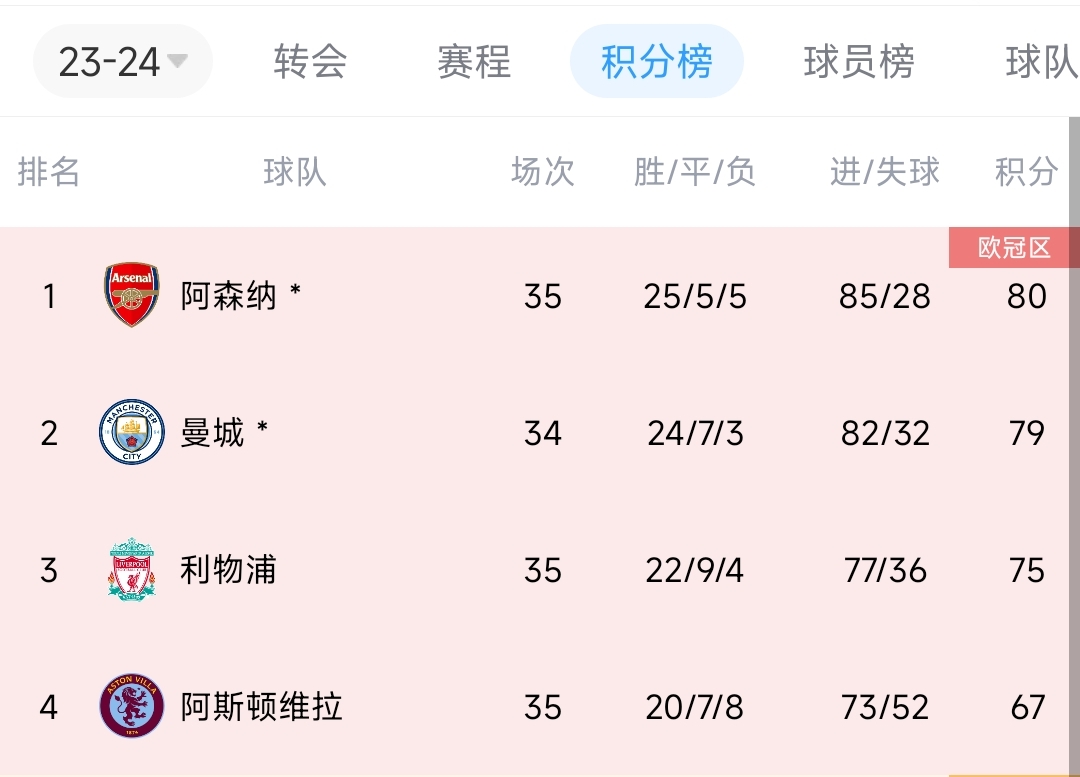The image size is (1080, 777).
Task: Select the 积分榜 tab
Action: coord(656,62)
